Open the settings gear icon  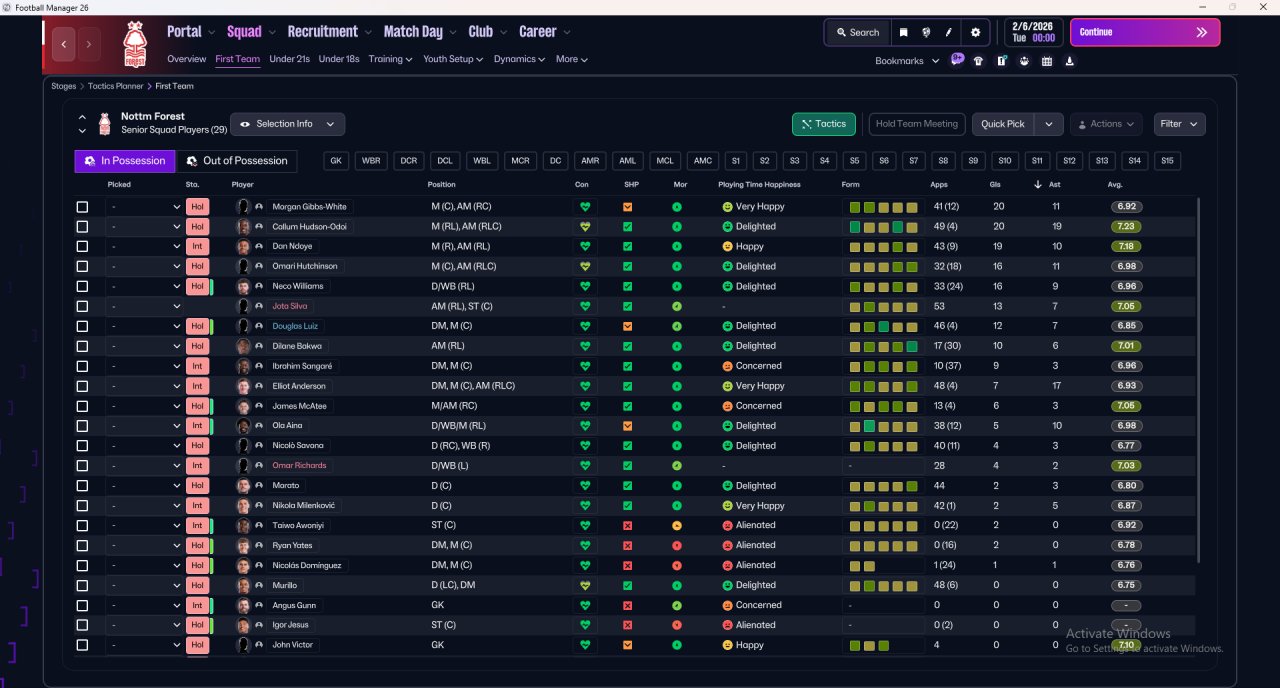[x=976, y=32]
